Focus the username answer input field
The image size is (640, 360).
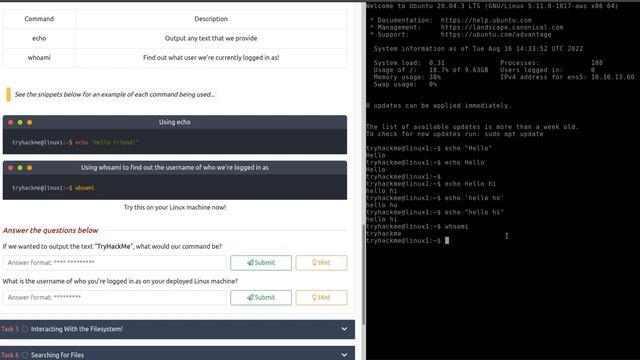(115, 297)
